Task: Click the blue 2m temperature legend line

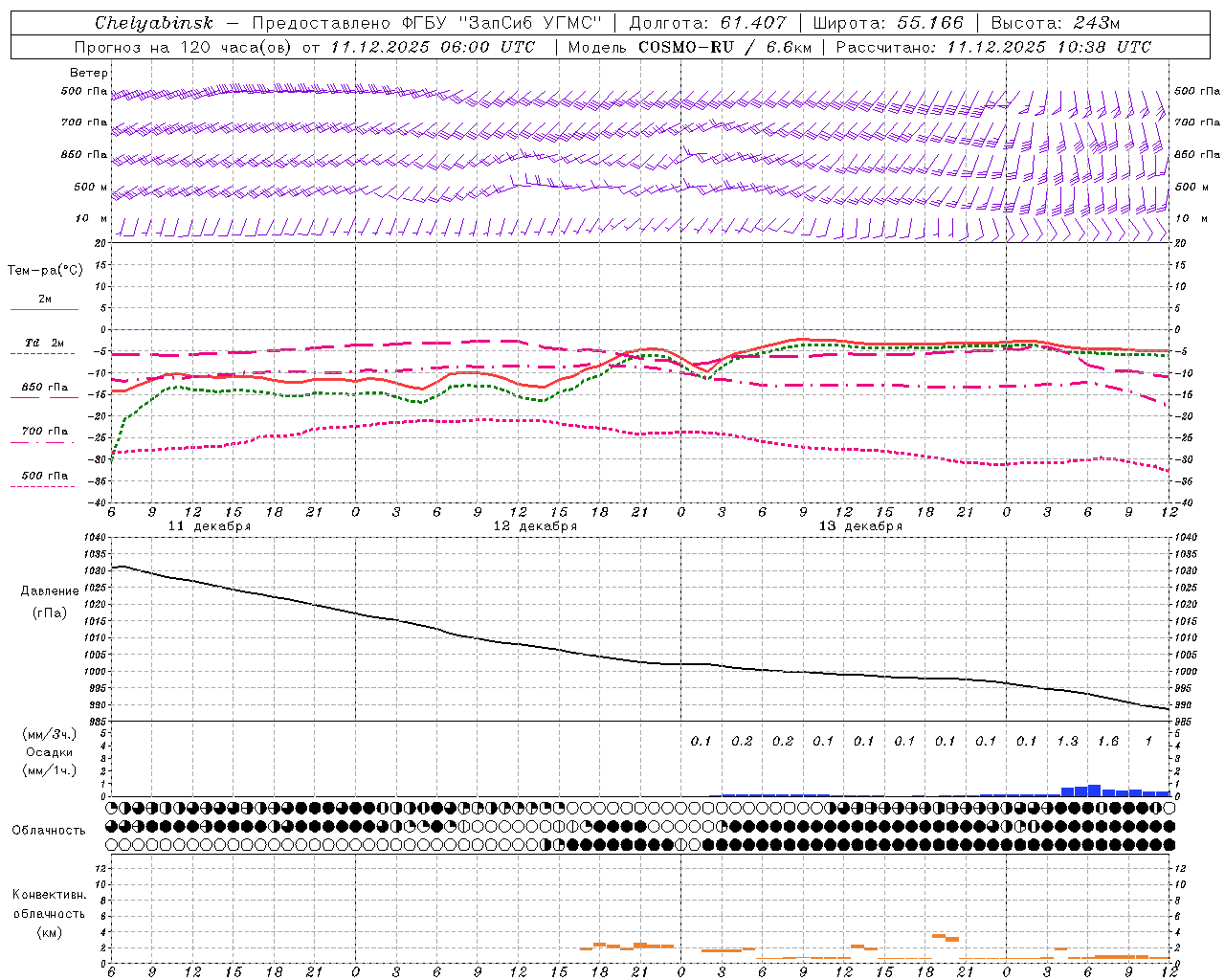Action: pyautogui.click(x=44, y=309)
